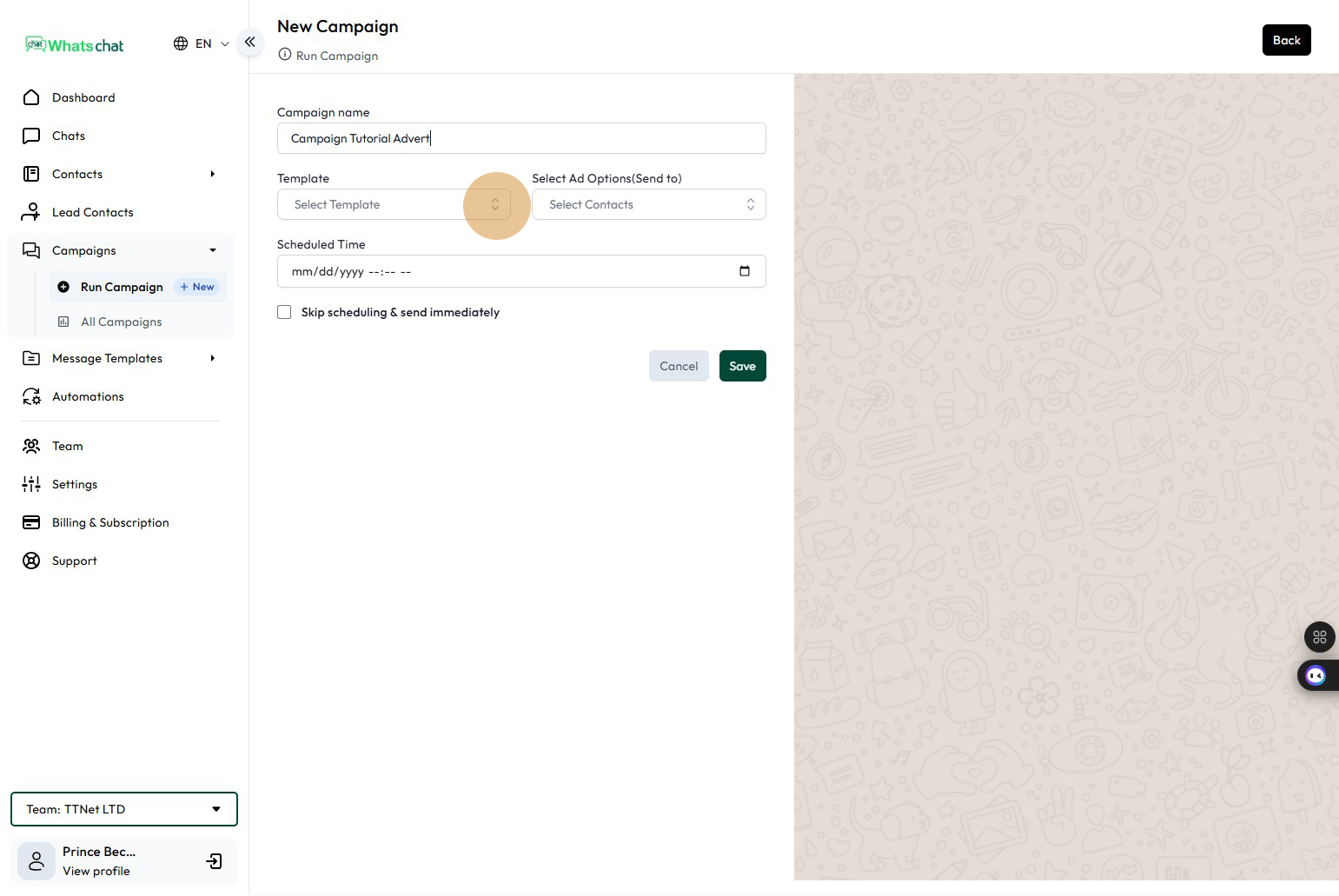Open the Team: TTNet LTD selector
Viewport: 1339px width, 896px height.
point(123,809)
